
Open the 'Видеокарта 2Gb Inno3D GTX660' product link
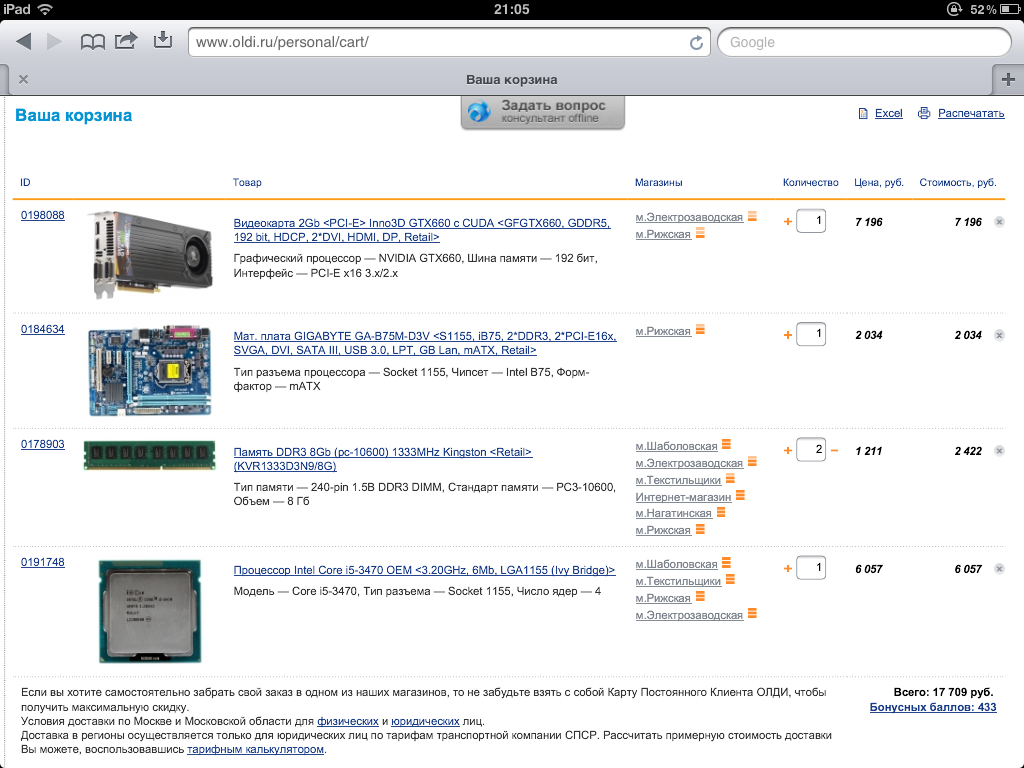click(x=422, y=230)
